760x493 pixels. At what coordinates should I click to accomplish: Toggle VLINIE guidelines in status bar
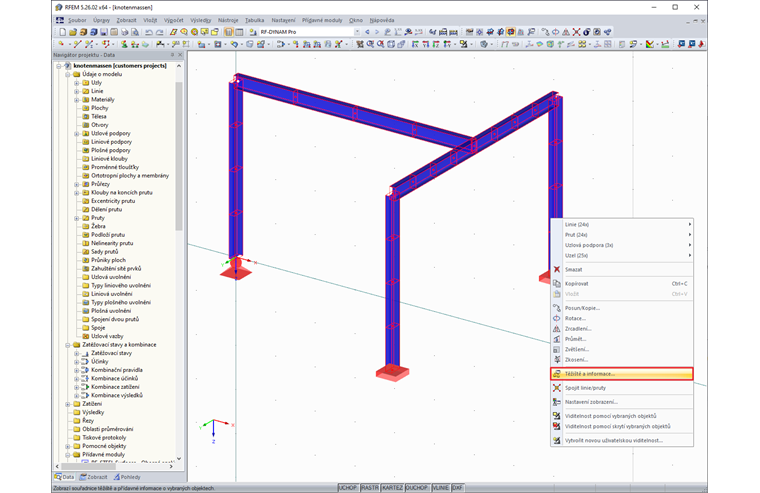click(440, 488)
